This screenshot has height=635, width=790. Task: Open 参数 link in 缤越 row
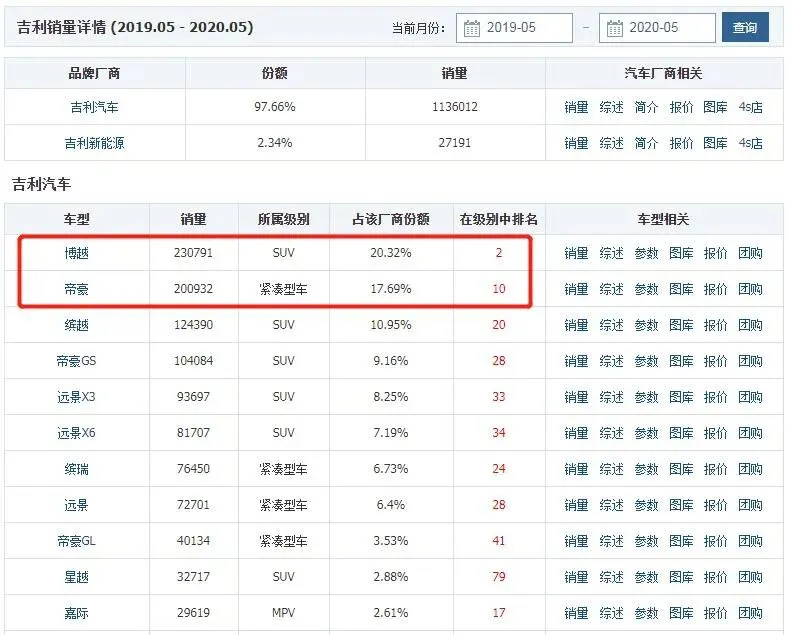[646, 325]
